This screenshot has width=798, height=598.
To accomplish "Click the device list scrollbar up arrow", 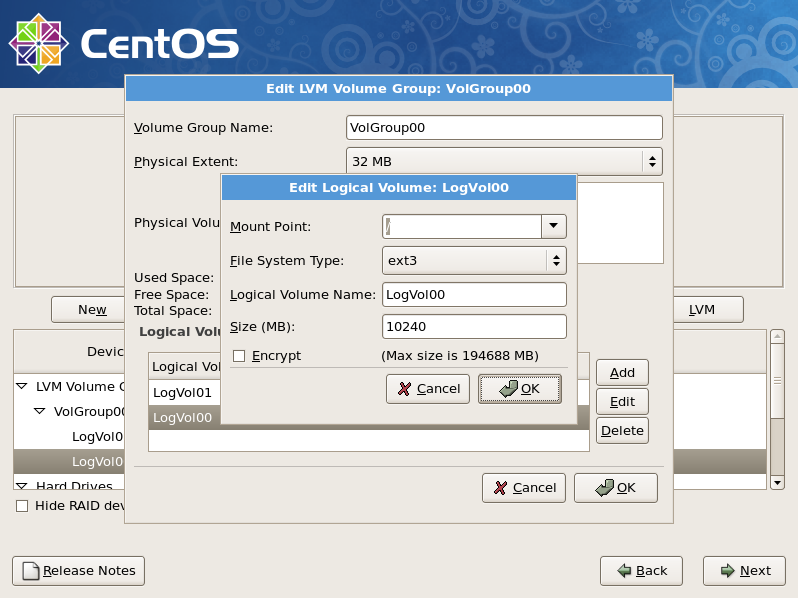I will (x=777, y=336).
